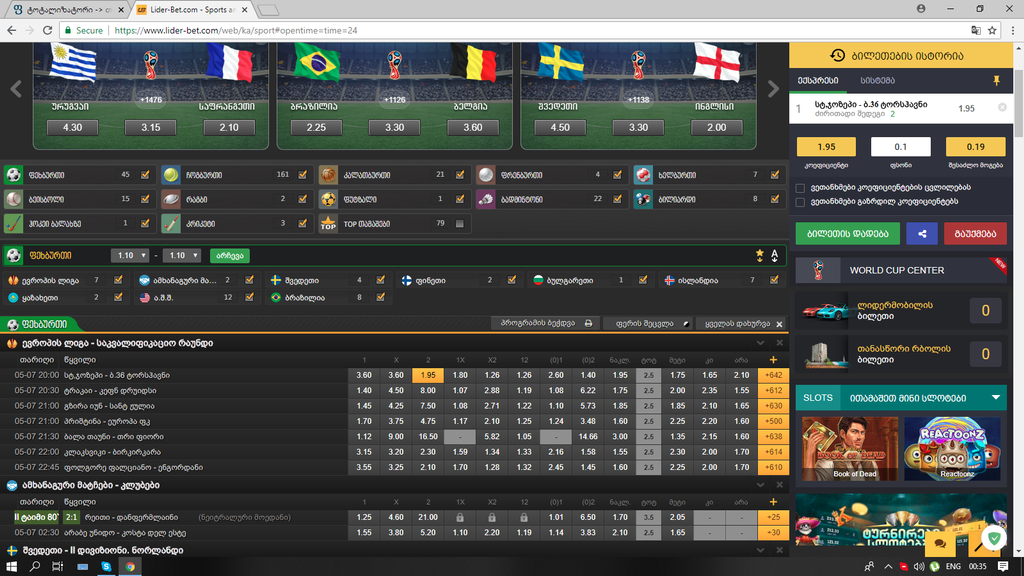Sort leagues by favorites star icon
The width and height of the screenshot is (1024, 576).
[760, 255]
